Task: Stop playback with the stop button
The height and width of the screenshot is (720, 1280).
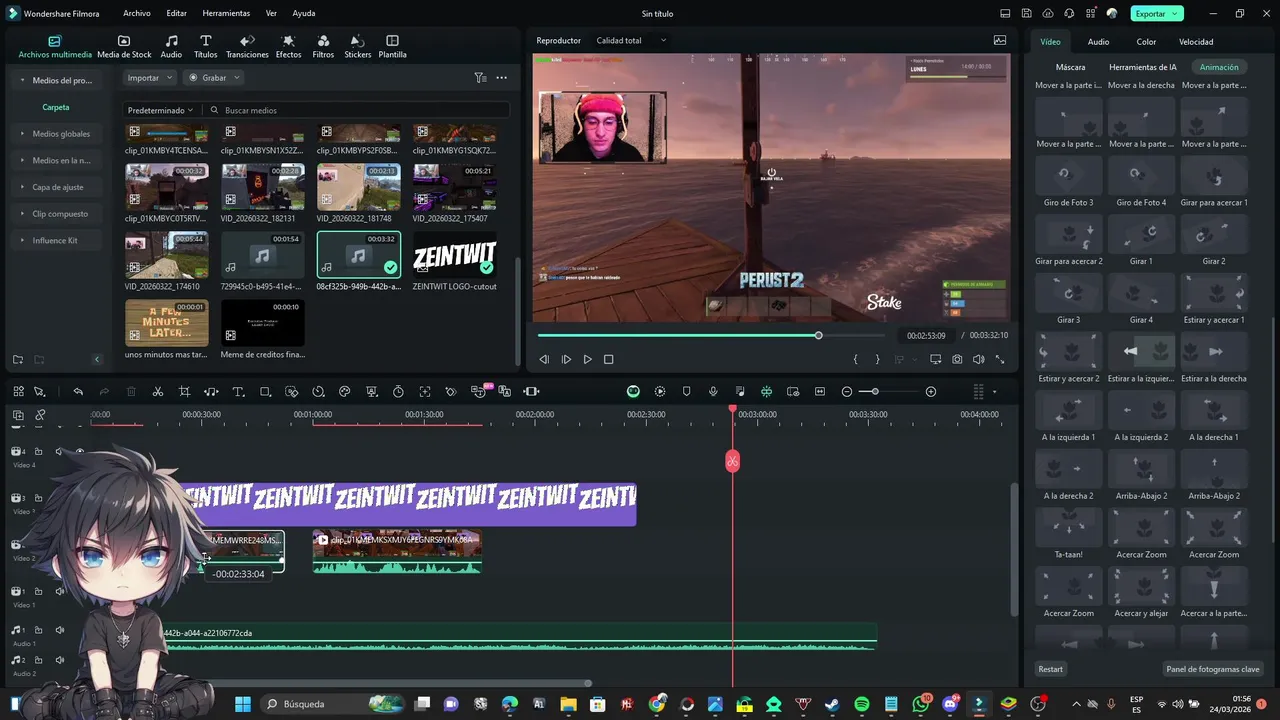Action: tap(608, 359)
